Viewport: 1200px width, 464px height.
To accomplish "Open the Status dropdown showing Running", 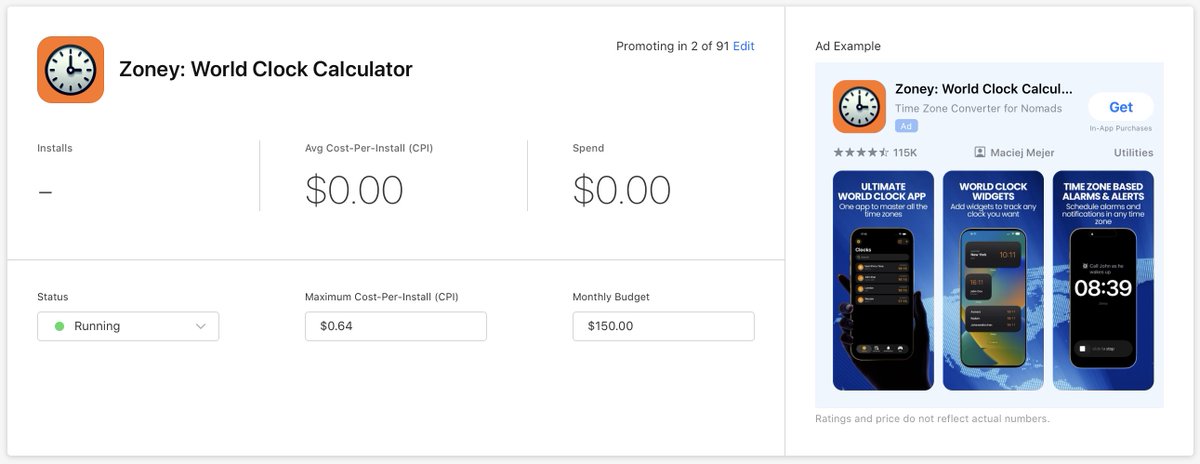I will [x=128, y=326].
